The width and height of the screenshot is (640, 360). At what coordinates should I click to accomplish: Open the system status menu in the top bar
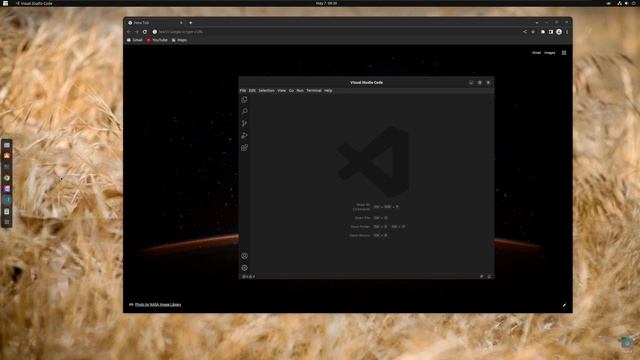coord(627,3)
